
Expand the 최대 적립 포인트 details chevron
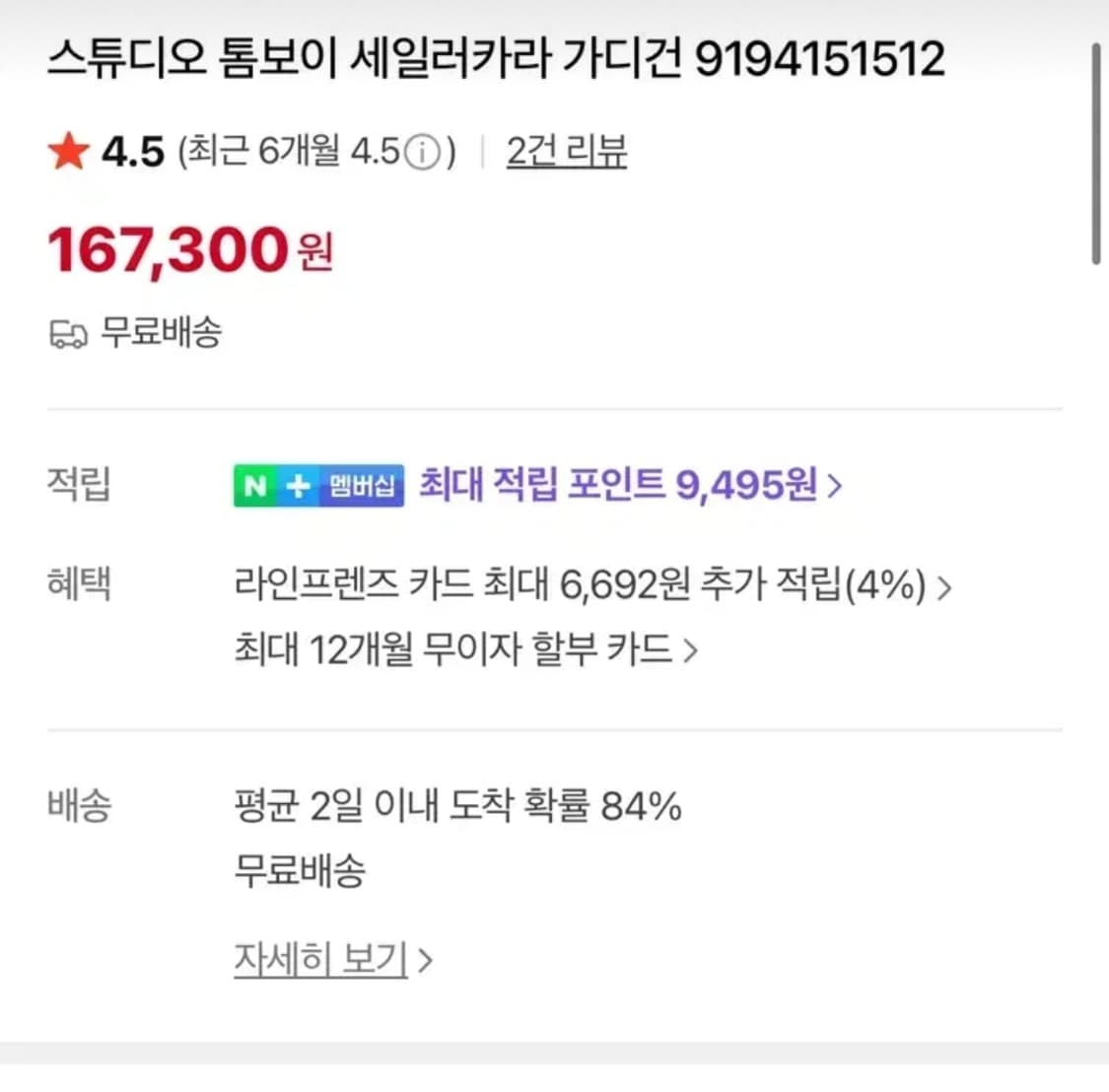[x=835, y=485]
